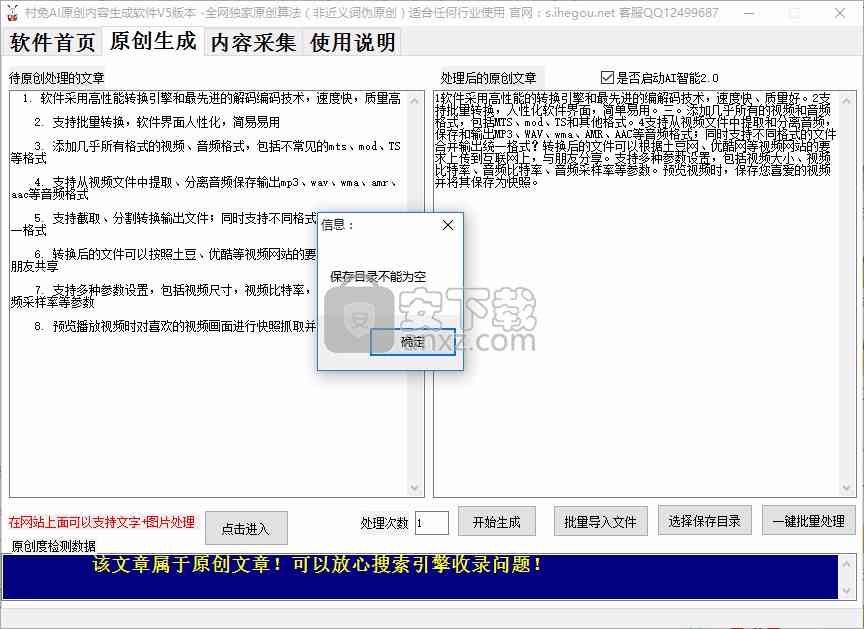Click the 开始生成 button
Viewport: 864px width, 629px height.
[x=496, y=521]
